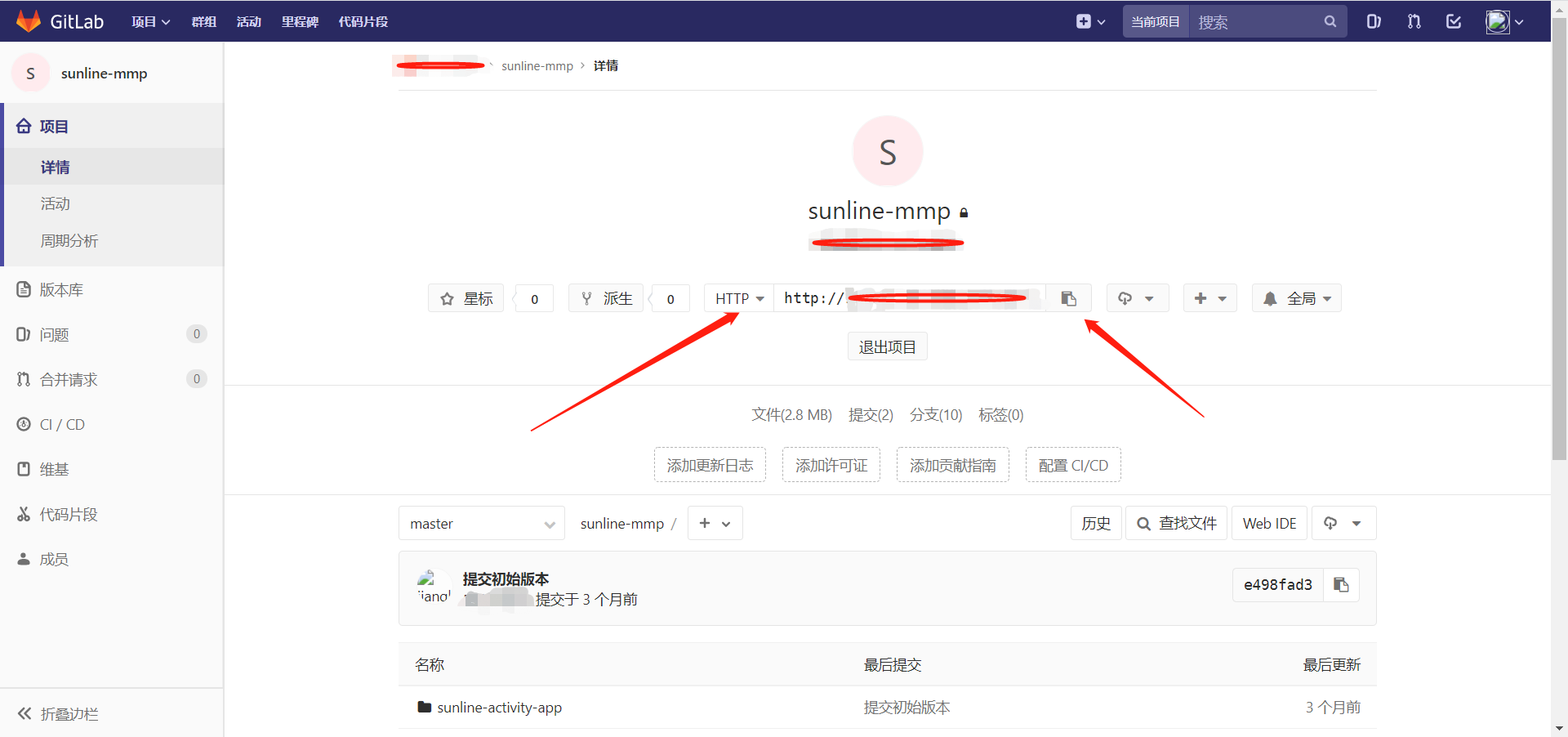This screenshot has width=1568, height=737.
Task: Copy clone URL to clipboard
Action: tap(1068, 299)
